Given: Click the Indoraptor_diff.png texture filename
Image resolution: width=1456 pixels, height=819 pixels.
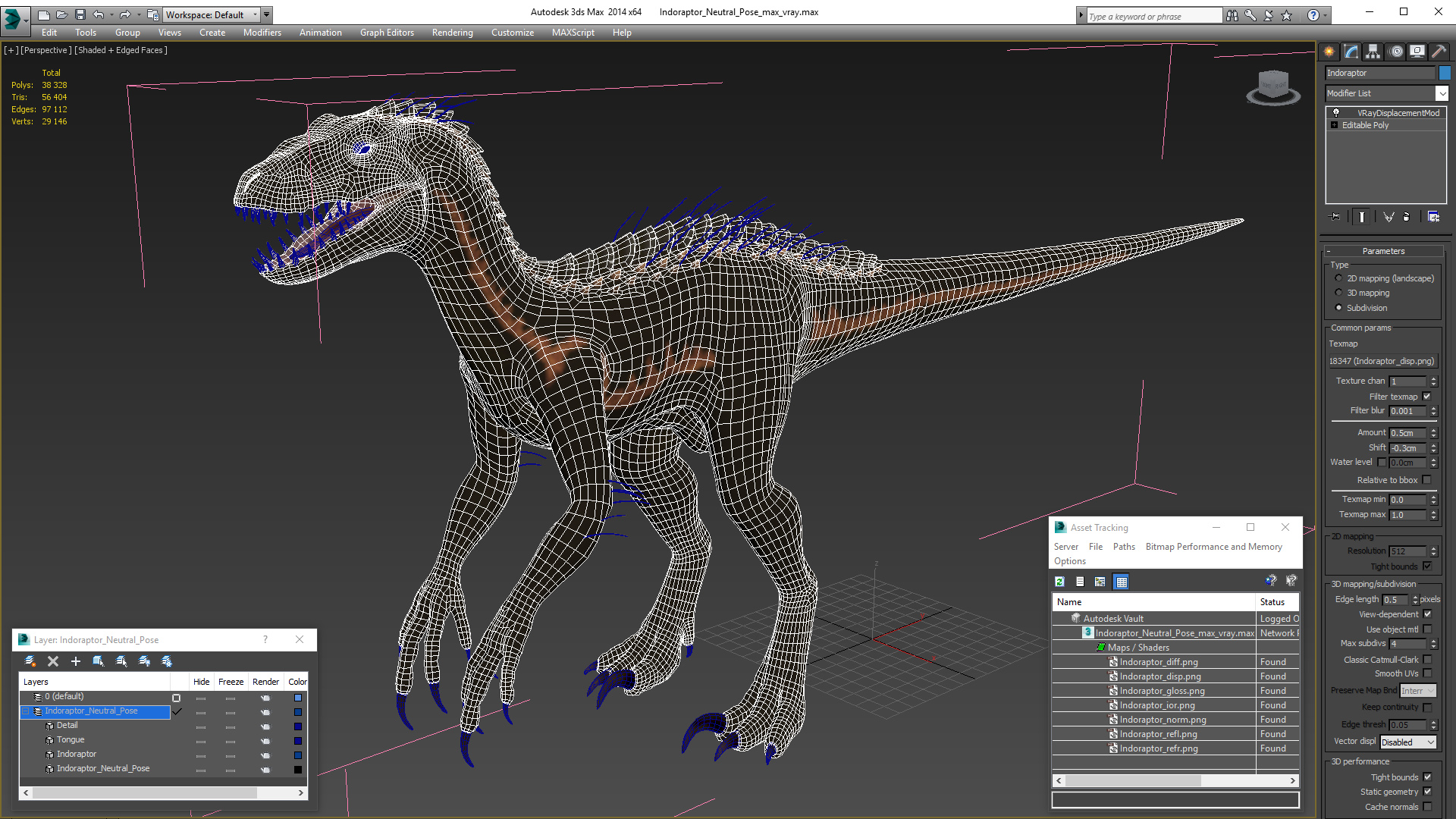Looking at the screenshot, I should 1155,661.
